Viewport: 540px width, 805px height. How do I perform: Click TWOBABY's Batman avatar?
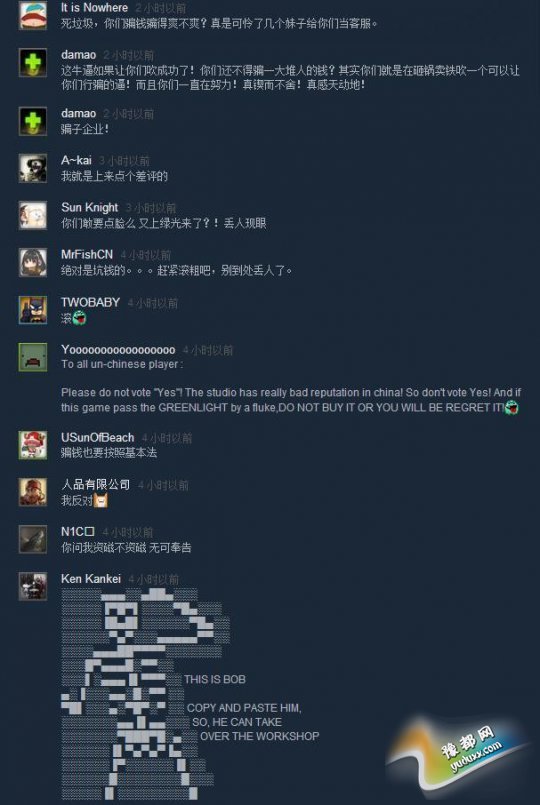pyautogui.click(x=33, y=310)
